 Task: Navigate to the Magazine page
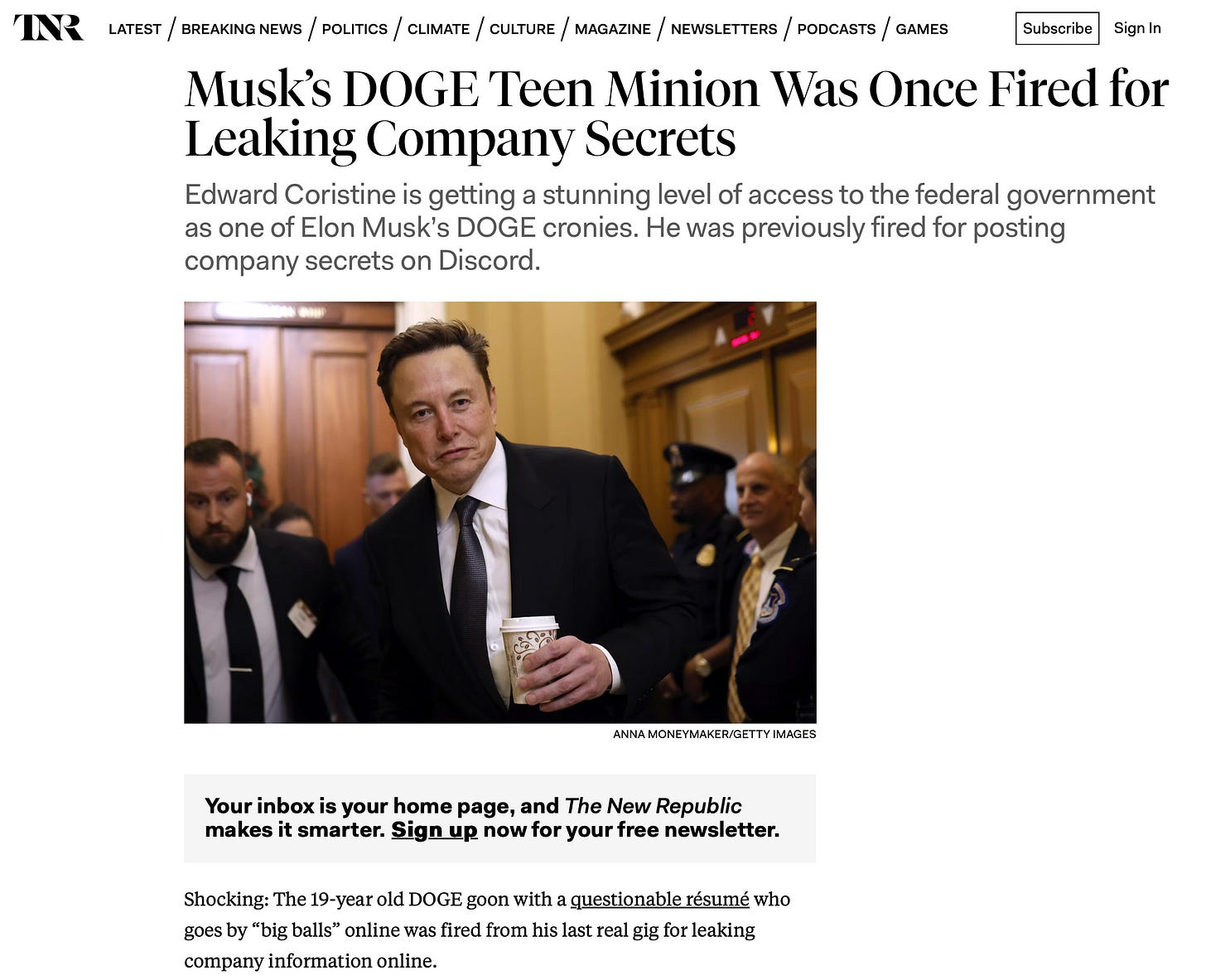tap(613, 29)
